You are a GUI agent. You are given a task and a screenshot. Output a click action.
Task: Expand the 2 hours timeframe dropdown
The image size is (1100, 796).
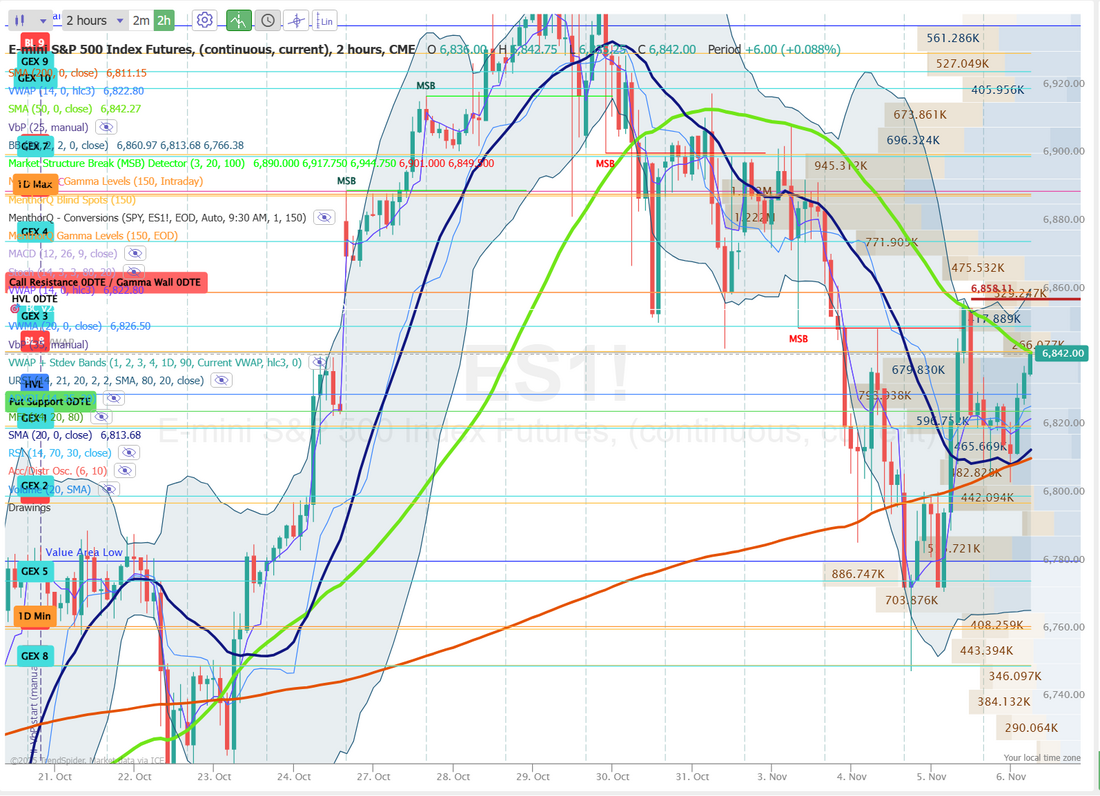pos(96,20)
